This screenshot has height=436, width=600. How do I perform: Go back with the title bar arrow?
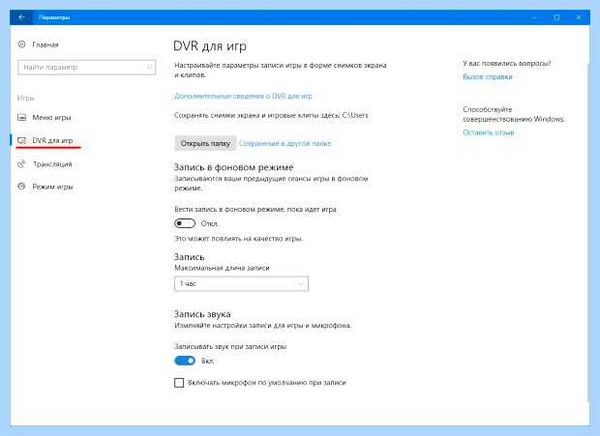click(x=21, y=17)
